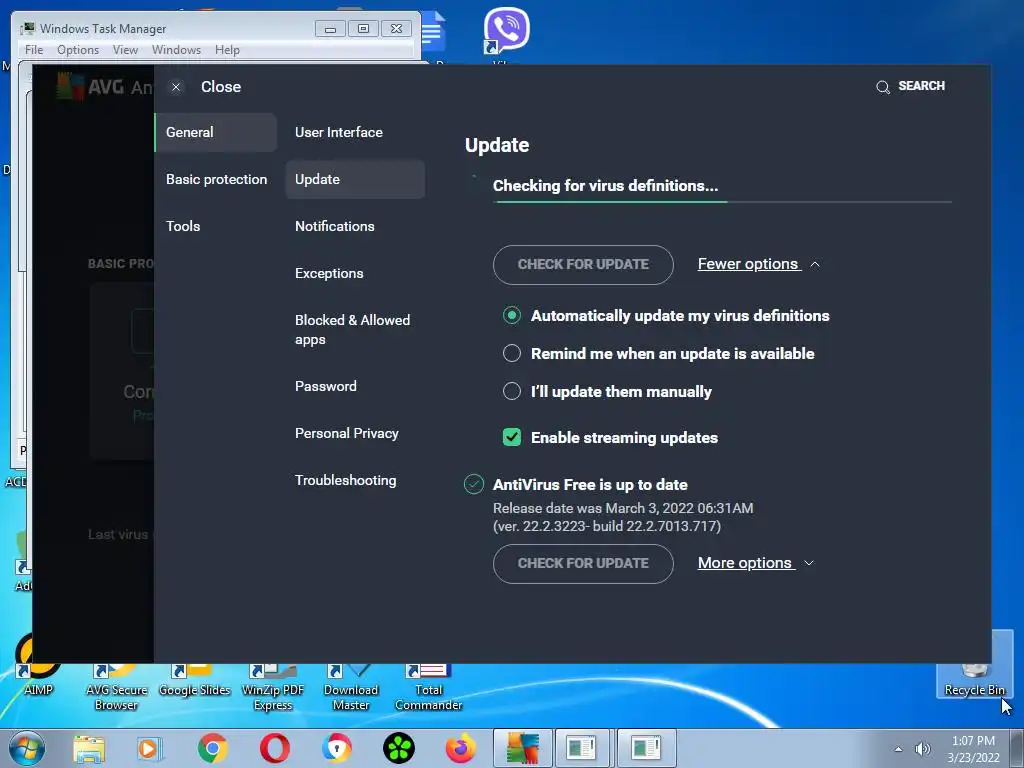Open the General settings category
This screenshot has height=768, width=1024.
point(216,132)
